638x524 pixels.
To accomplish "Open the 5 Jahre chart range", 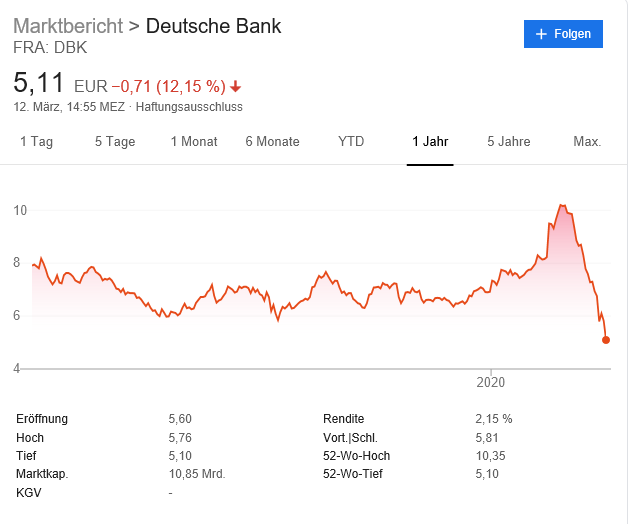I will [x=508, y=142].
